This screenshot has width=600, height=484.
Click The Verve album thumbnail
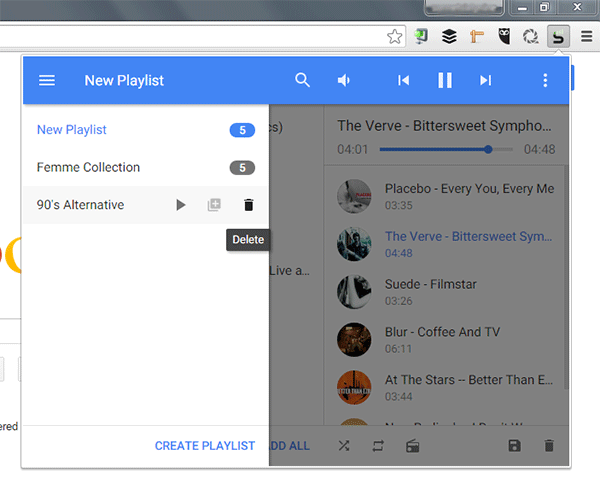pos(354,244)
